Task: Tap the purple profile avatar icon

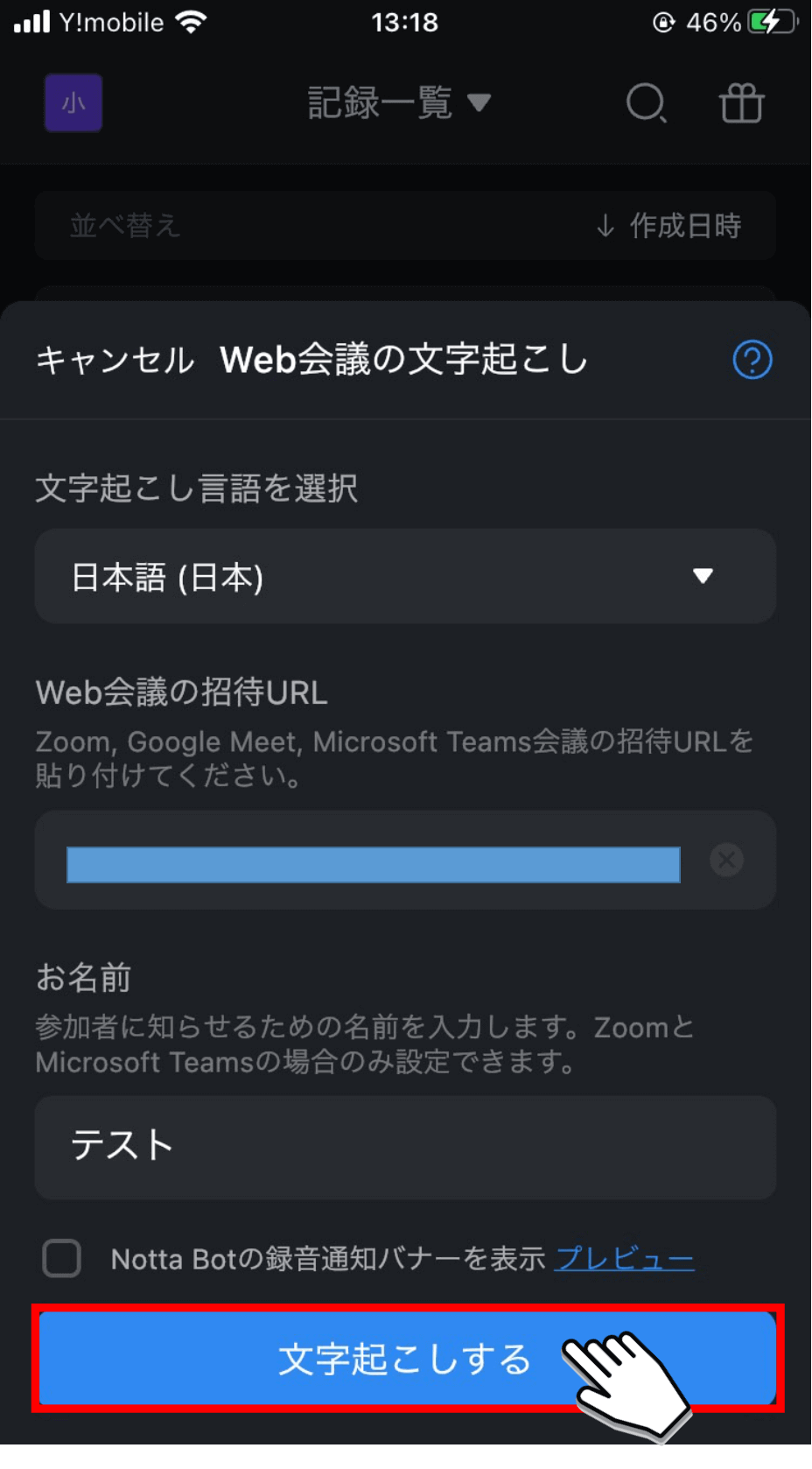Action: coord(73,103)
